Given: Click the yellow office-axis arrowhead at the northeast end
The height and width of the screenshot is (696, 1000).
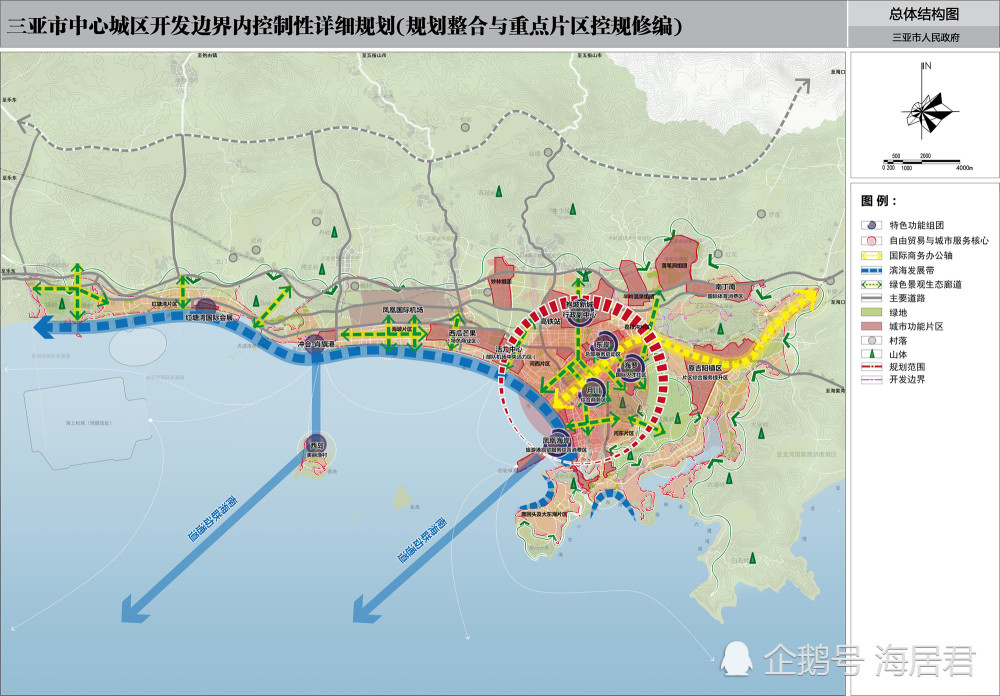Looking at the screenshot, I should (809, 296).
